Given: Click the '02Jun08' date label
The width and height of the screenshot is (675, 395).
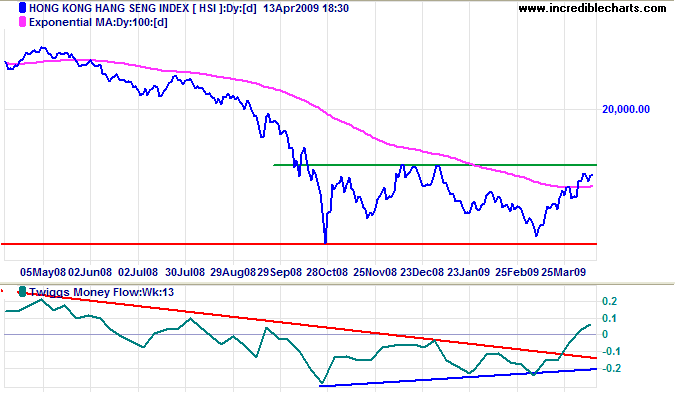Looking at the screenshot, I should [x=90, y=272].
